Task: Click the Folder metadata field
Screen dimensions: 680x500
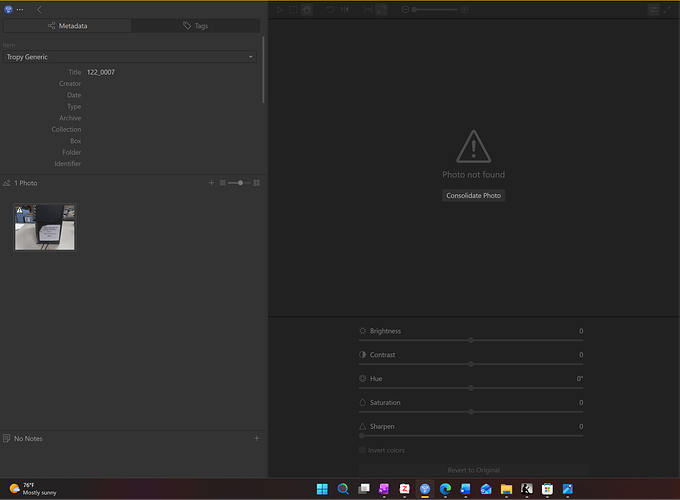Action: (171, 152)
